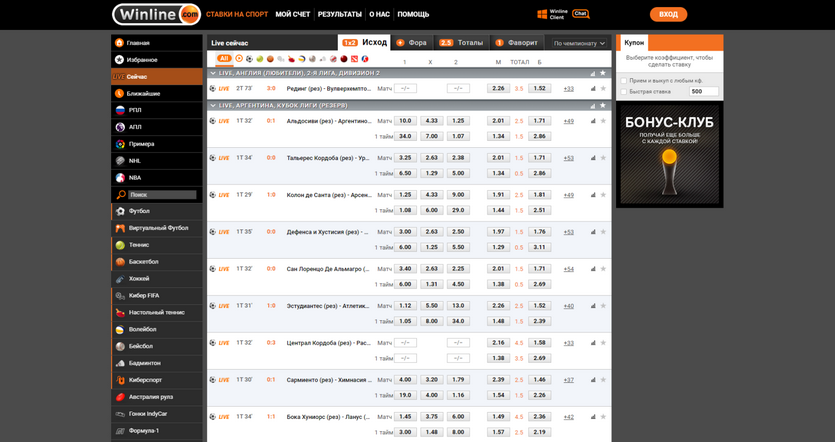Open statistics chart for Альдосиви (рез) match
This screenshot has width=835, height=442.
point(591,121)
